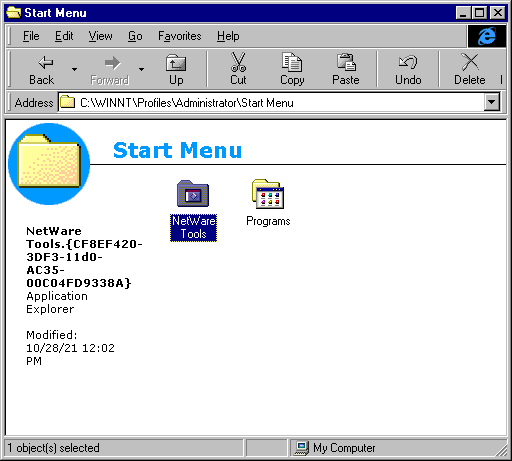Click the My Computer status bar icon
The height and width of the screenshot is (461, 512).
click(302, 448)
